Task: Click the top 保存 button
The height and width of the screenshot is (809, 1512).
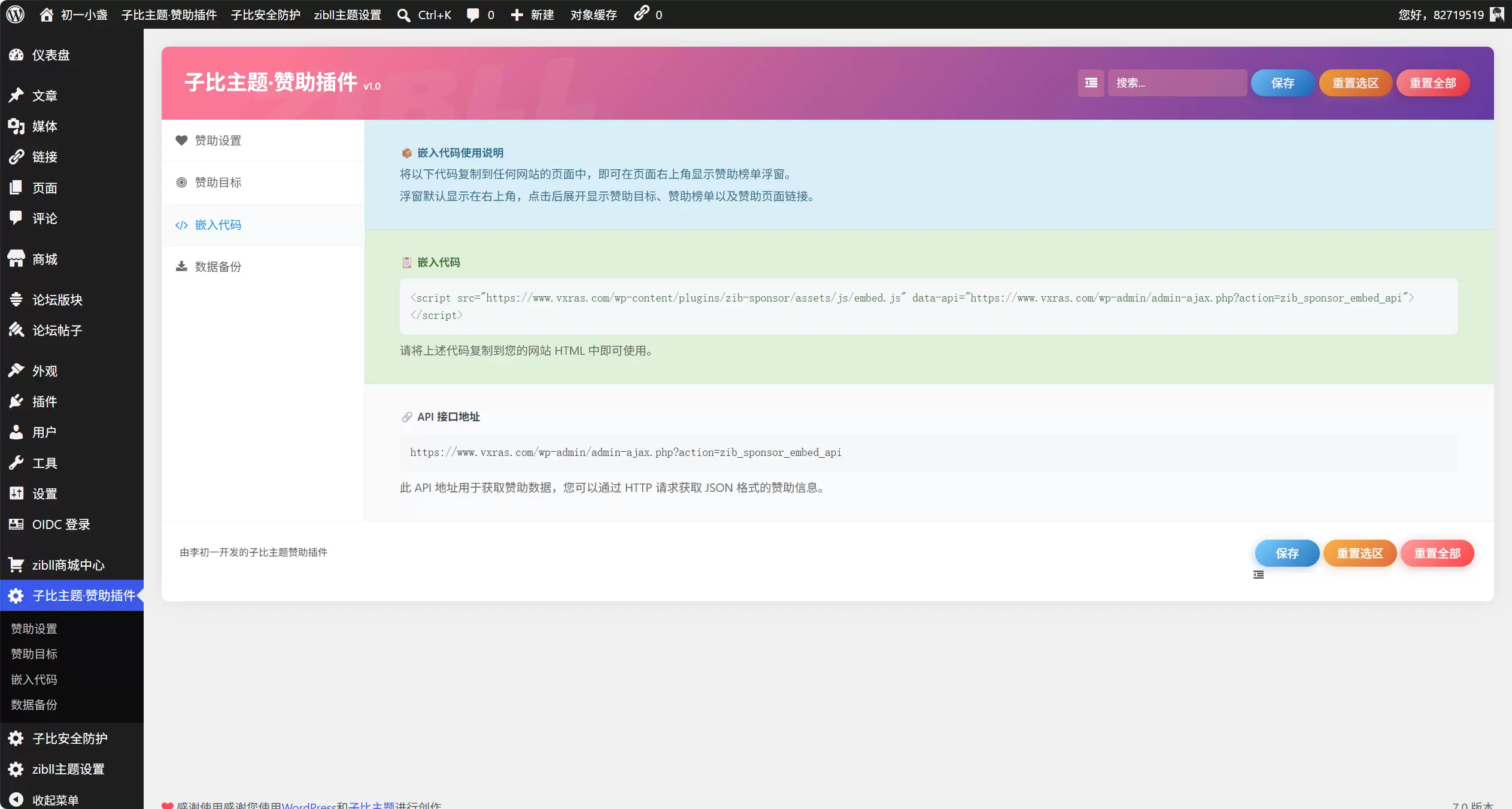Action: 1283,83
